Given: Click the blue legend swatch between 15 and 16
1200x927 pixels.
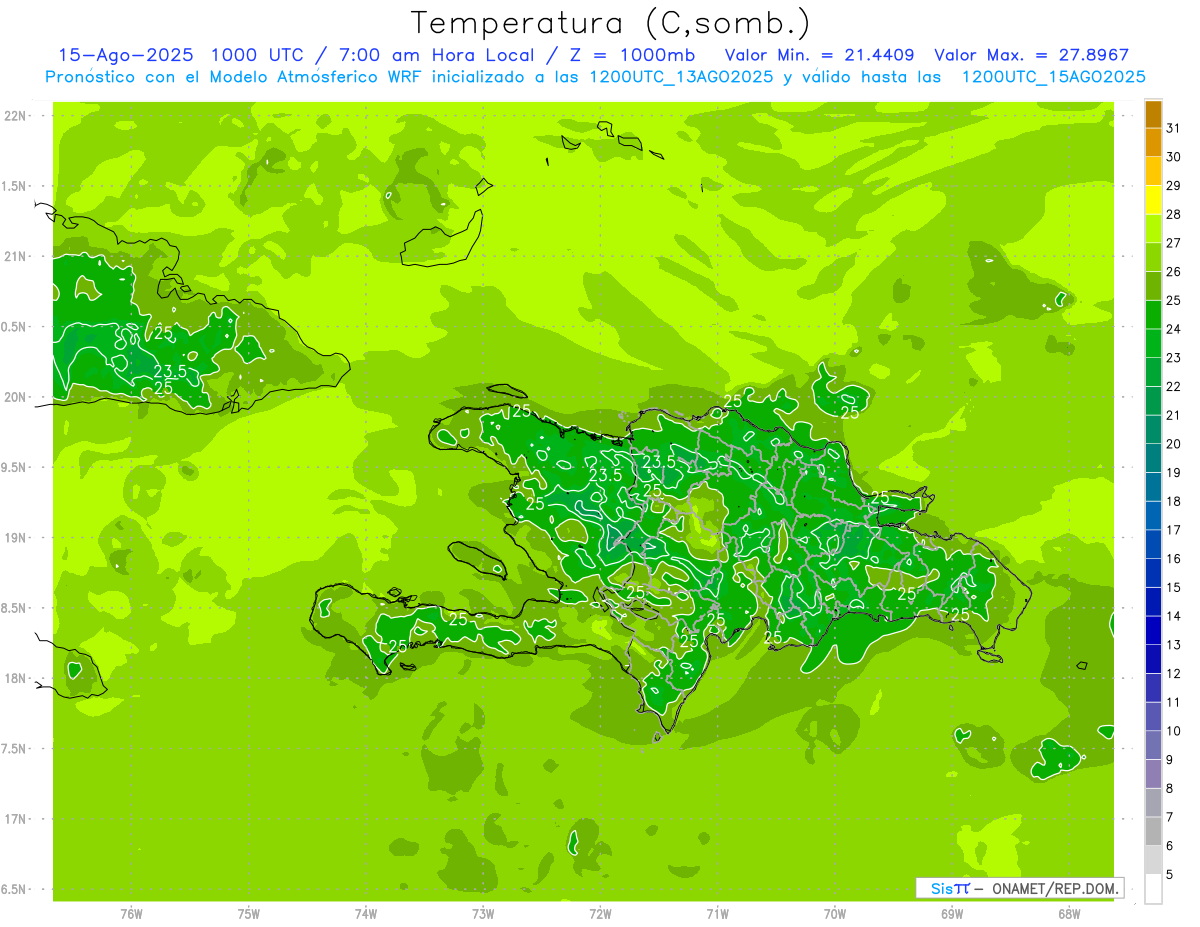Looking at the screenshot, I should (1153, 573).
